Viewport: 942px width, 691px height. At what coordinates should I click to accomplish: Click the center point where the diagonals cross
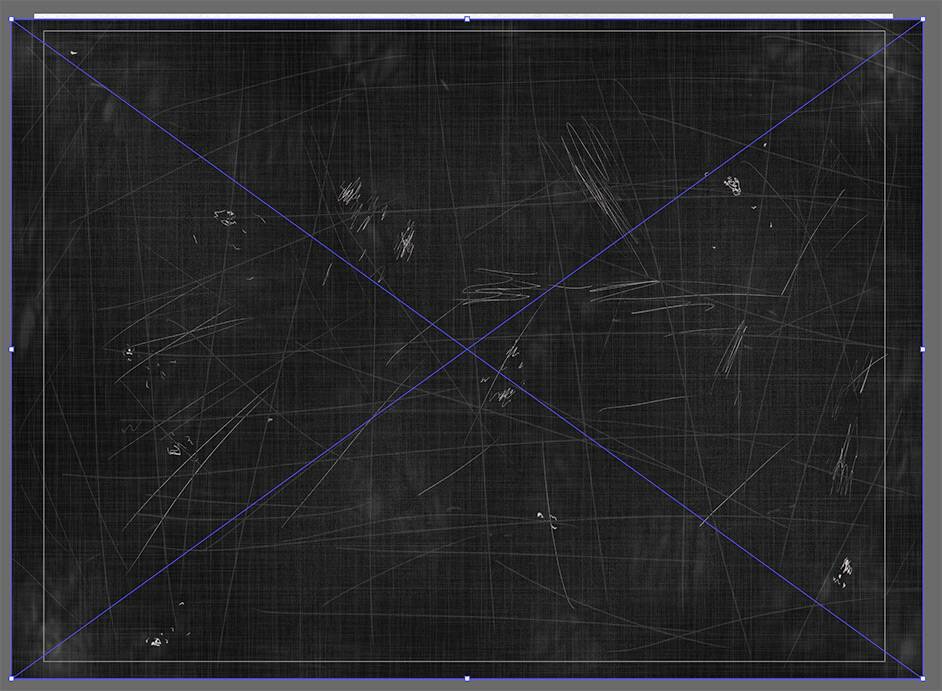coord(467,349)
